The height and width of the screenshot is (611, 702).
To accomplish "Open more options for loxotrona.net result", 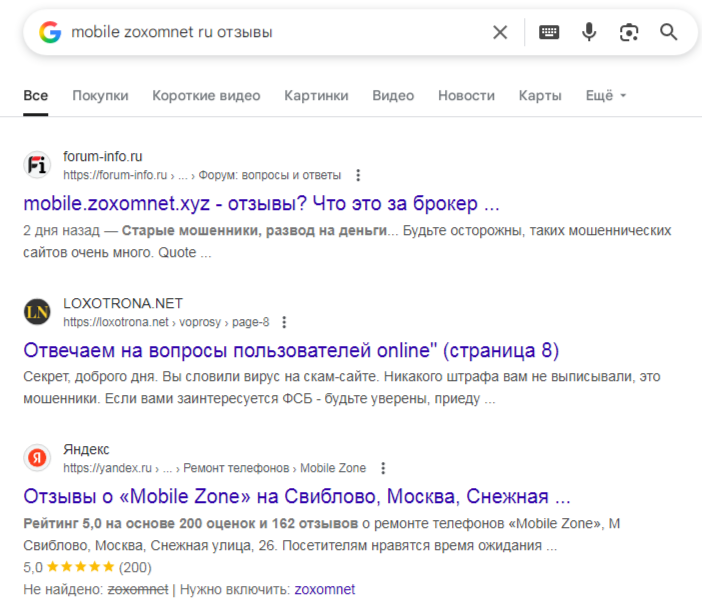I will pyautogui.click(x=284, y=322).
